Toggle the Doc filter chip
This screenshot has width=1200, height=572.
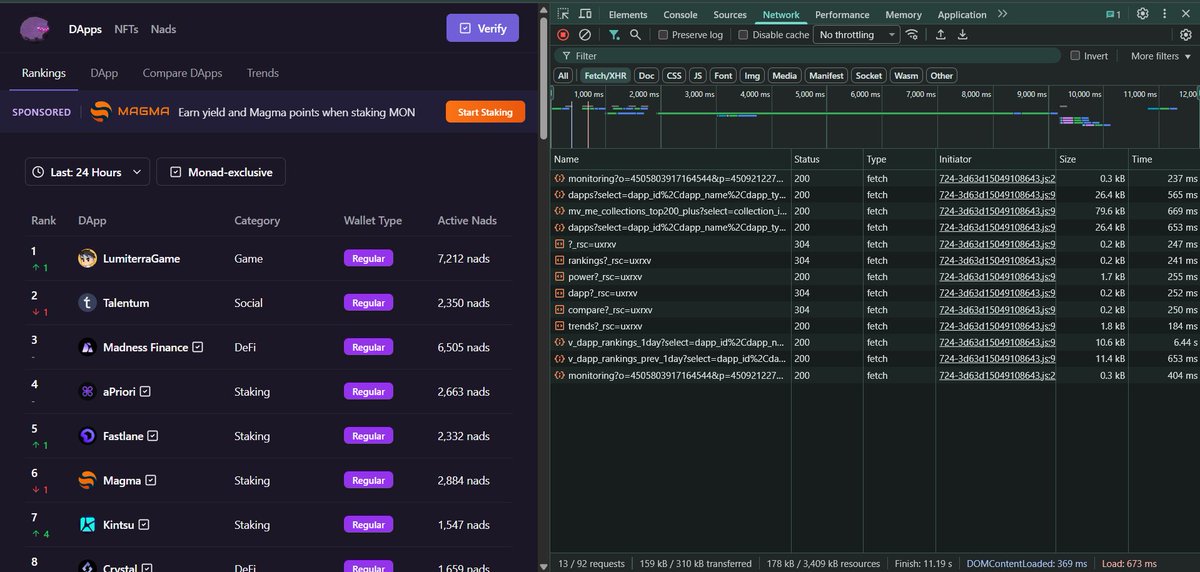click(646, 75)
